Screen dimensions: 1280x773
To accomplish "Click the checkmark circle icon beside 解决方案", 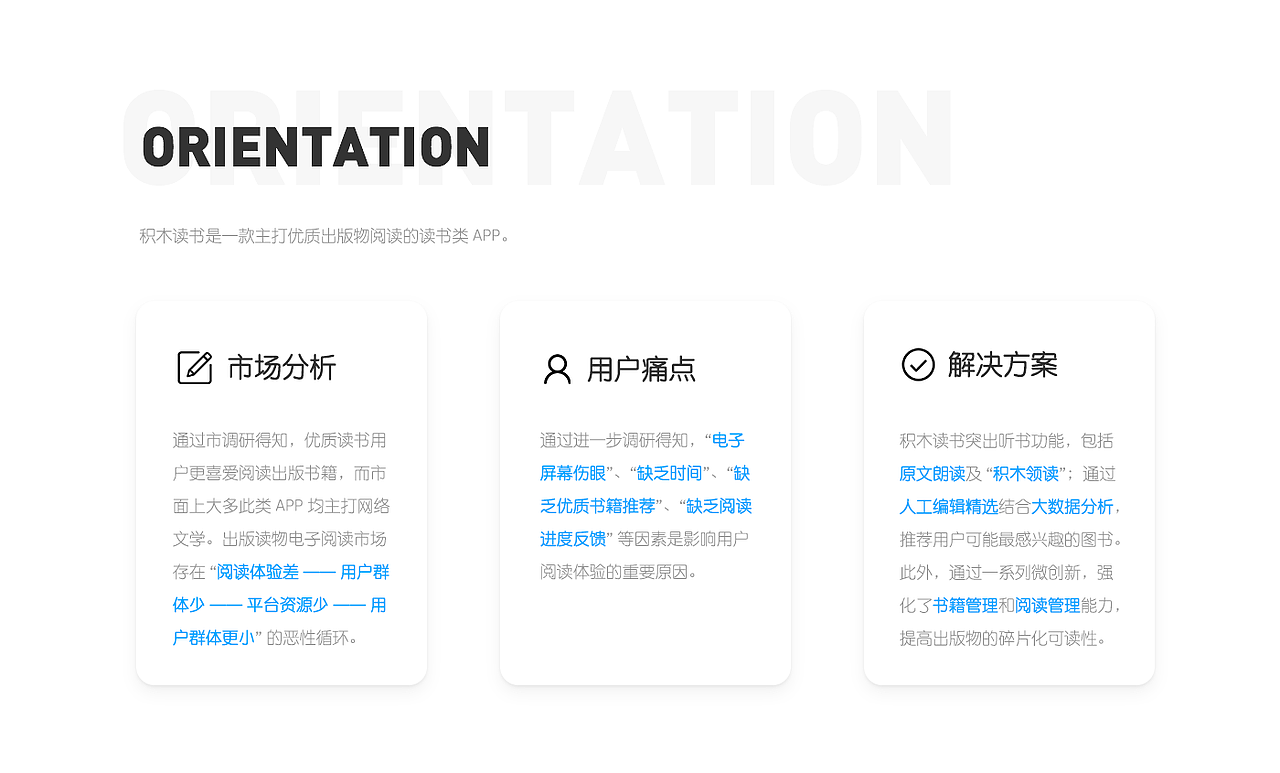I will [918, 365].
